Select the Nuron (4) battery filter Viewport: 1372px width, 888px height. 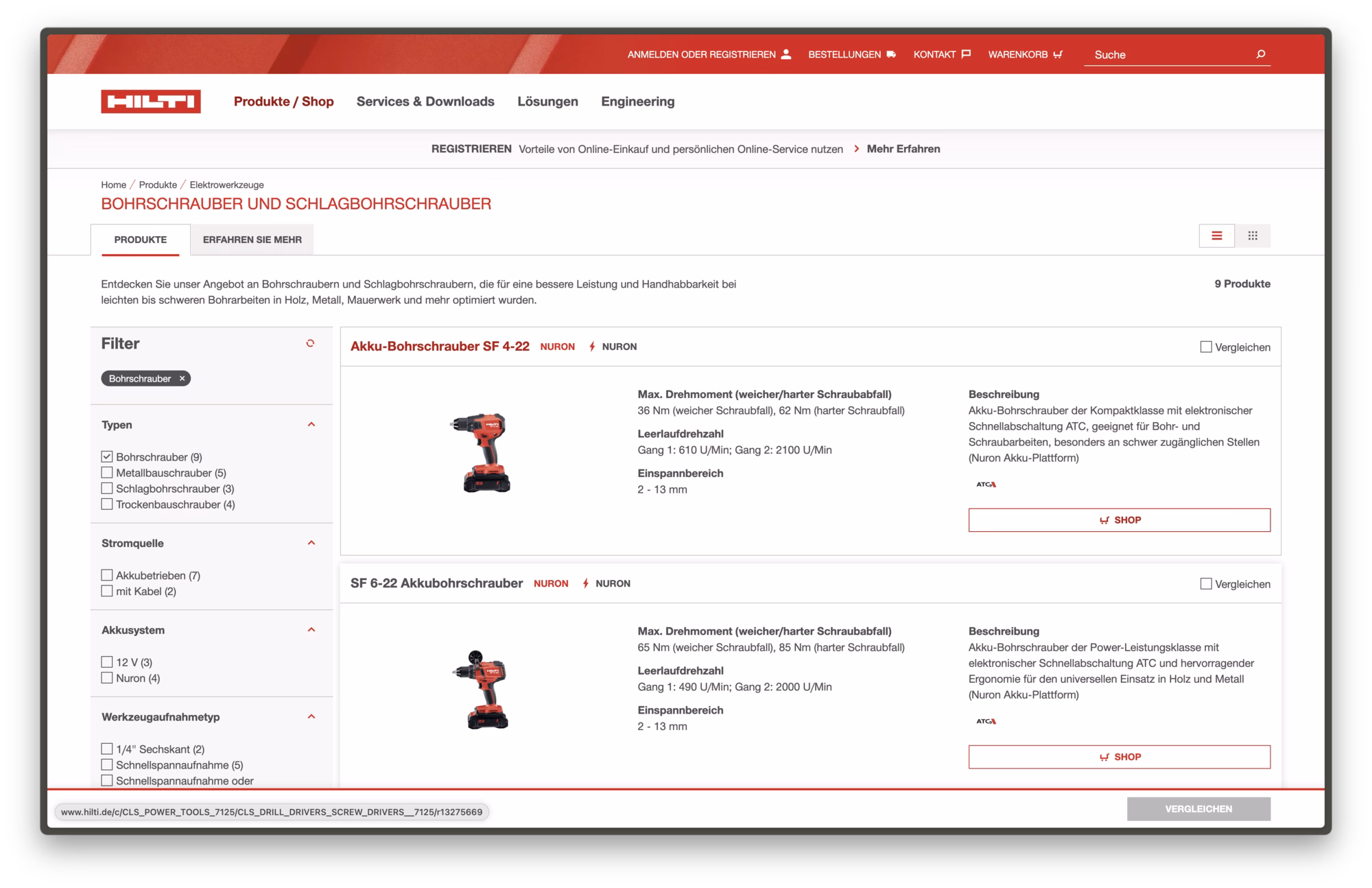[107, 678]
